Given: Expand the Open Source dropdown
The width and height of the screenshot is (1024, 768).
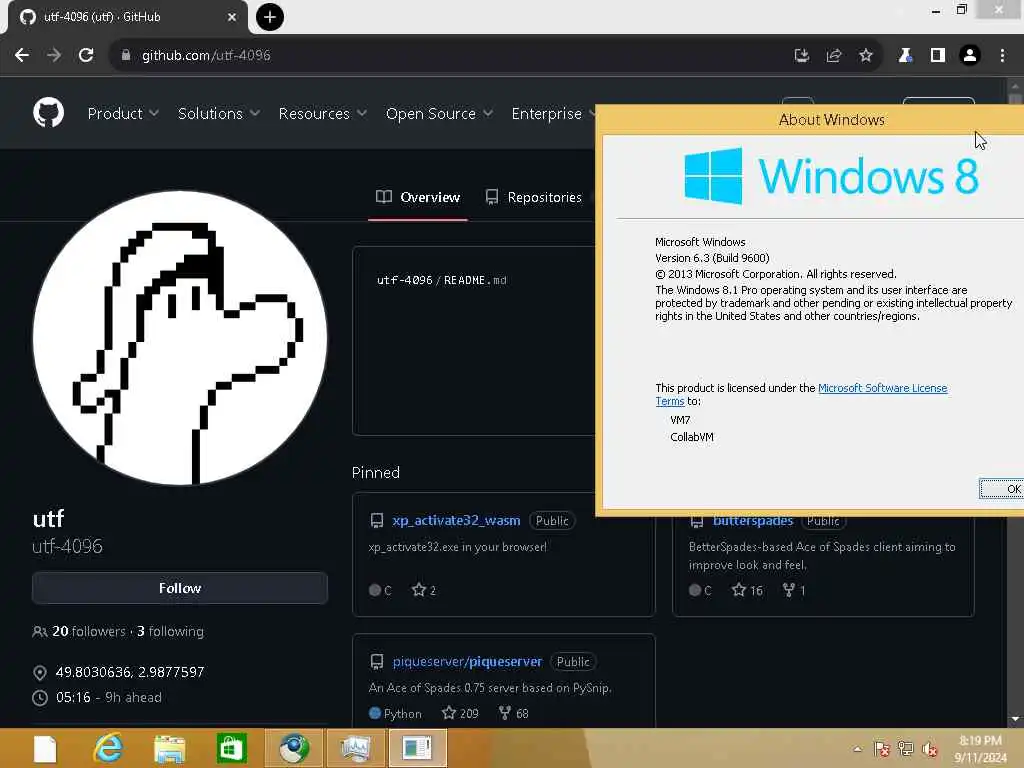Looking at the screenshot, I should click(439, 114).
